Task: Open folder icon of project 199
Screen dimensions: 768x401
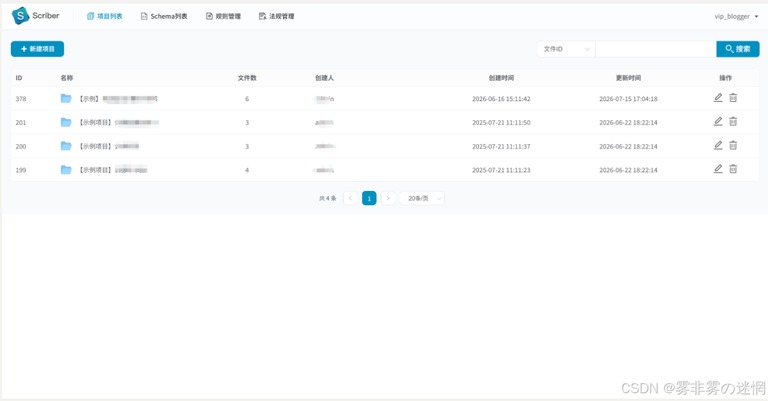Action: pyautogui.click(x=66, y=170)
